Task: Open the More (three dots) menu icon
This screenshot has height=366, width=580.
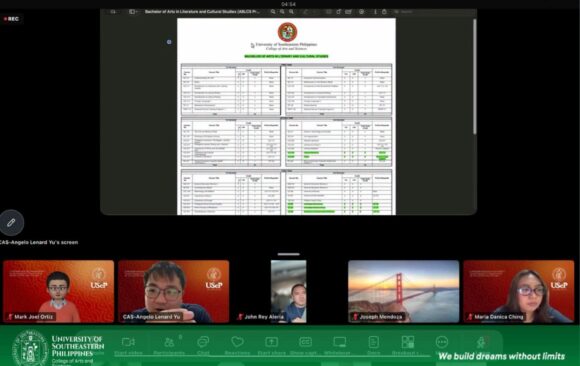Action: pos(442,342)
